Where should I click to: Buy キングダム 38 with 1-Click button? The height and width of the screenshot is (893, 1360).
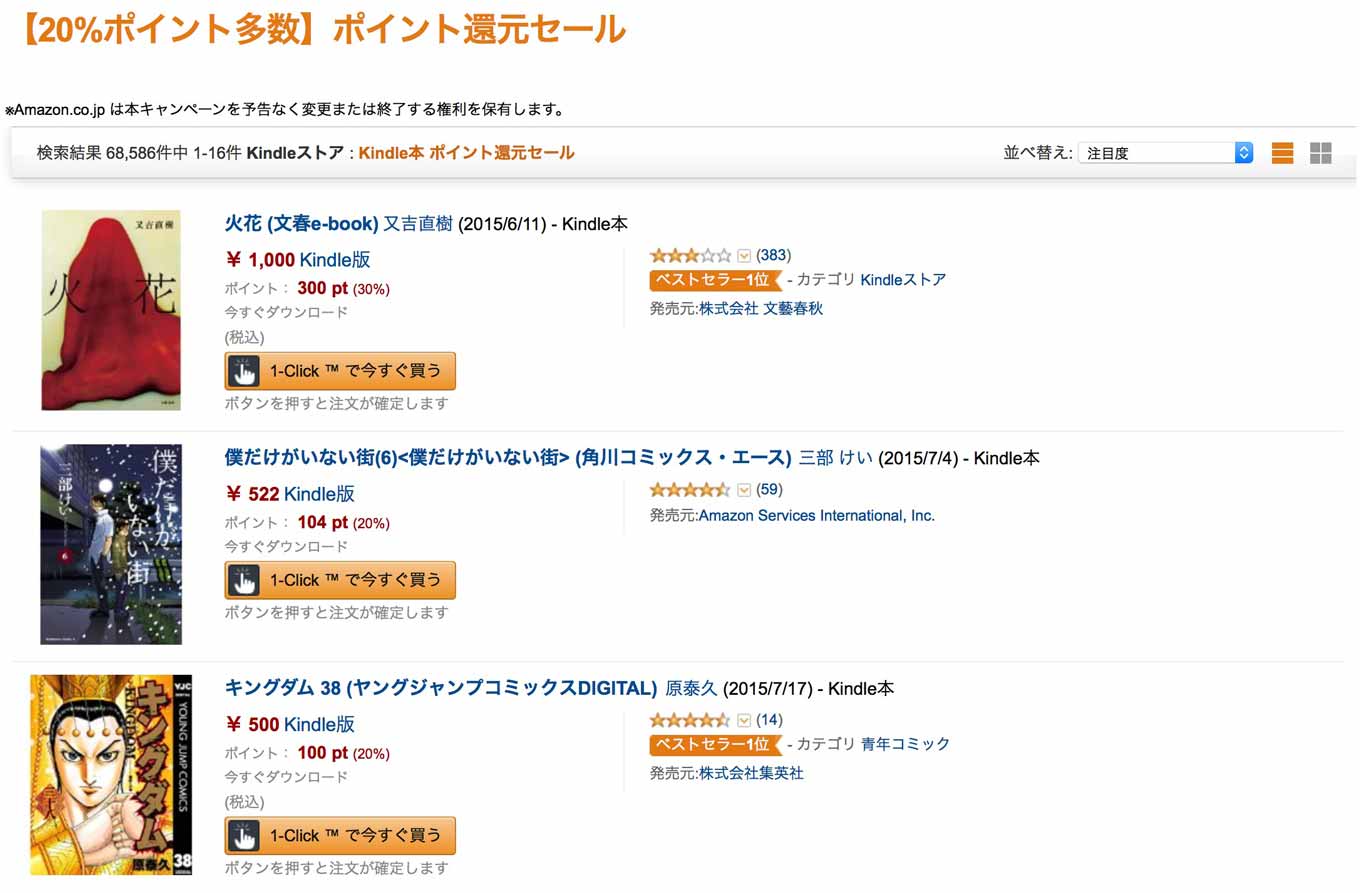point(340,835)
